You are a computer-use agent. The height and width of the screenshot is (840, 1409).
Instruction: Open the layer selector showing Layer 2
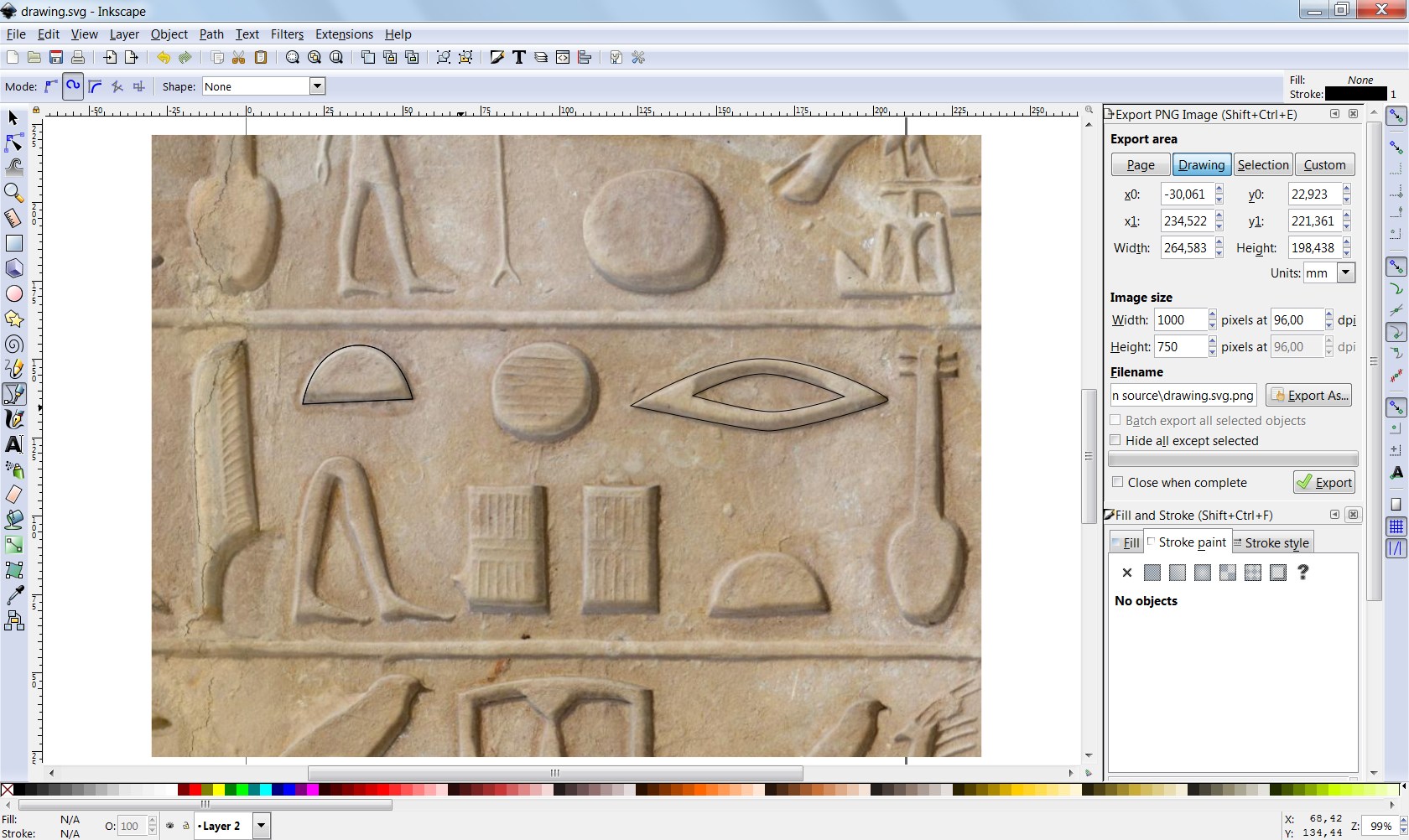[260, 826]
